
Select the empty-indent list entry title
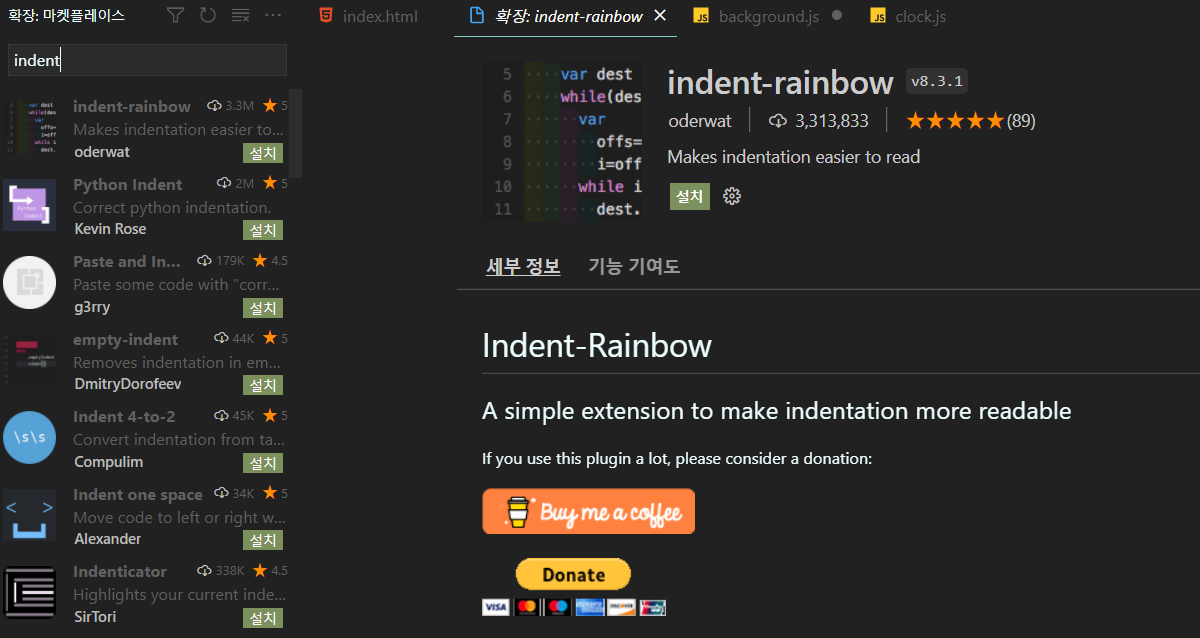[126, 339]
